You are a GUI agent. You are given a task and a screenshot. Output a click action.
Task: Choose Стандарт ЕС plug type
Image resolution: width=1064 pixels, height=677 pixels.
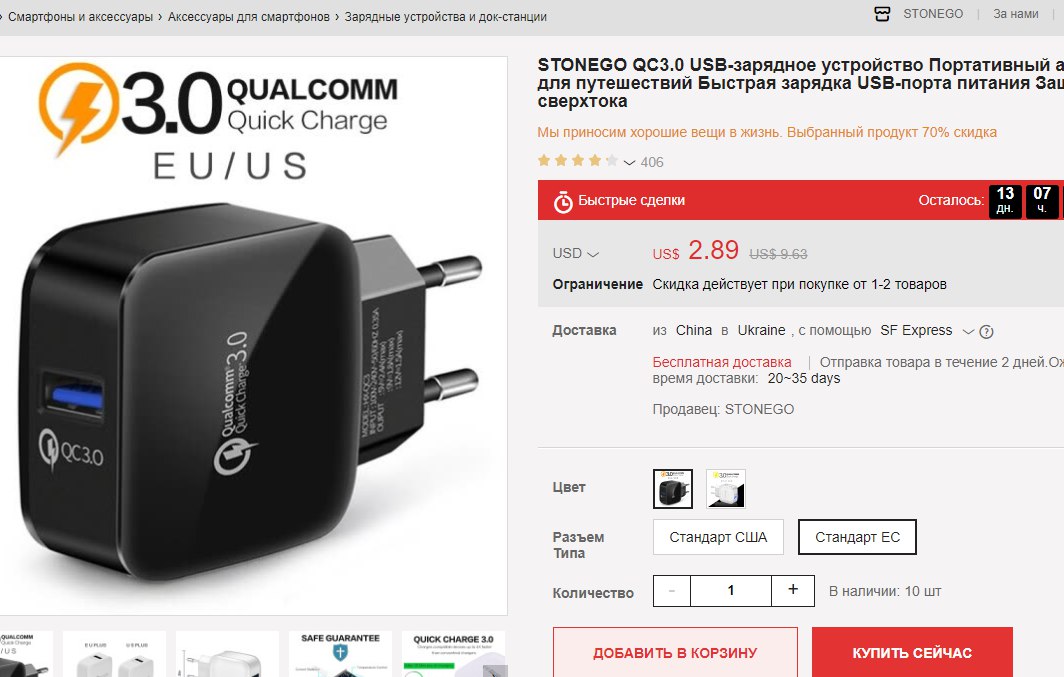pyautogui.click(x=857, y=537)
